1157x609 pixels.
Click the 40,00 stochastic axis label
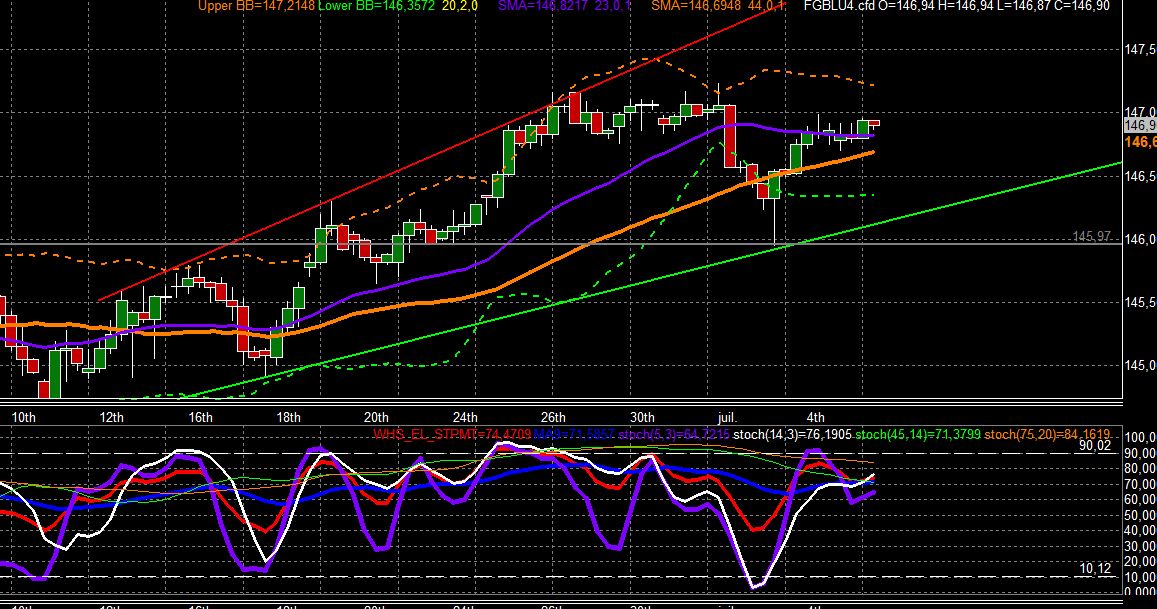click(1141, 530)
